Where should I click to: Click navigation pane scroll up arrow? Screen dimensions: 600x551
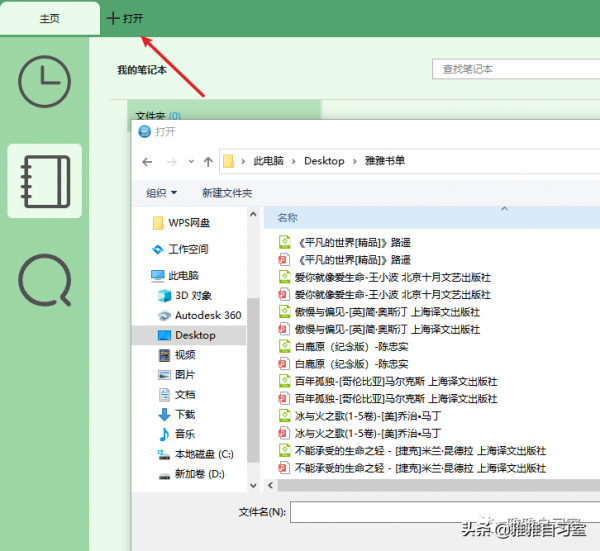click(253, 214)
